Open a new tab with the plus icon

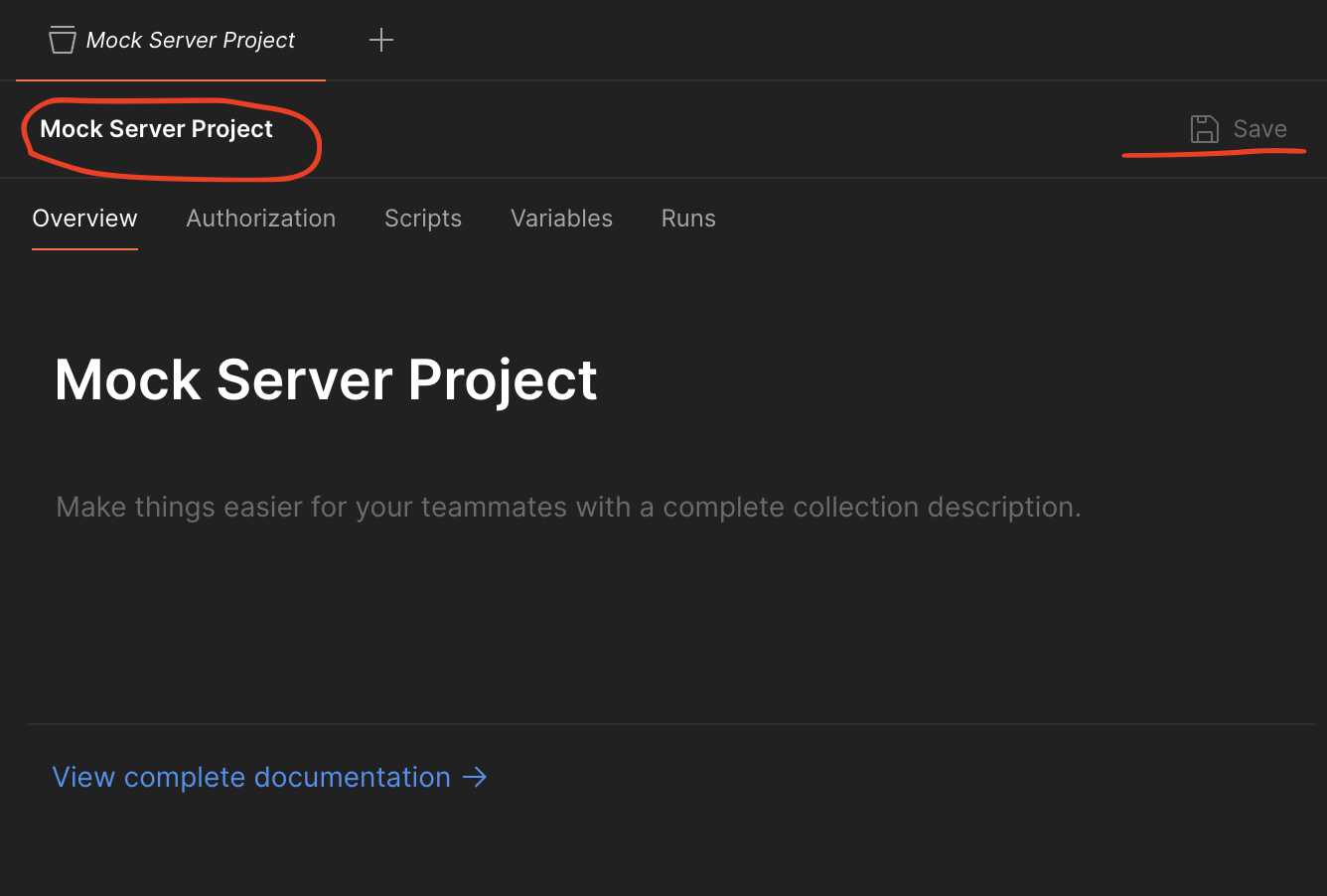coord(381,40)
